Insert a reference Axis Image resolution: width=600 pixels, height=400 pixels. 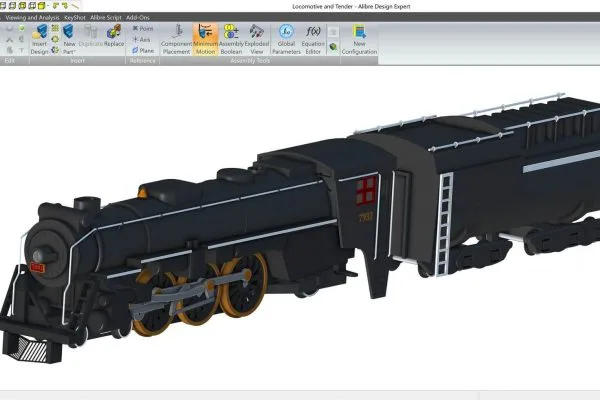pos(142,39)
